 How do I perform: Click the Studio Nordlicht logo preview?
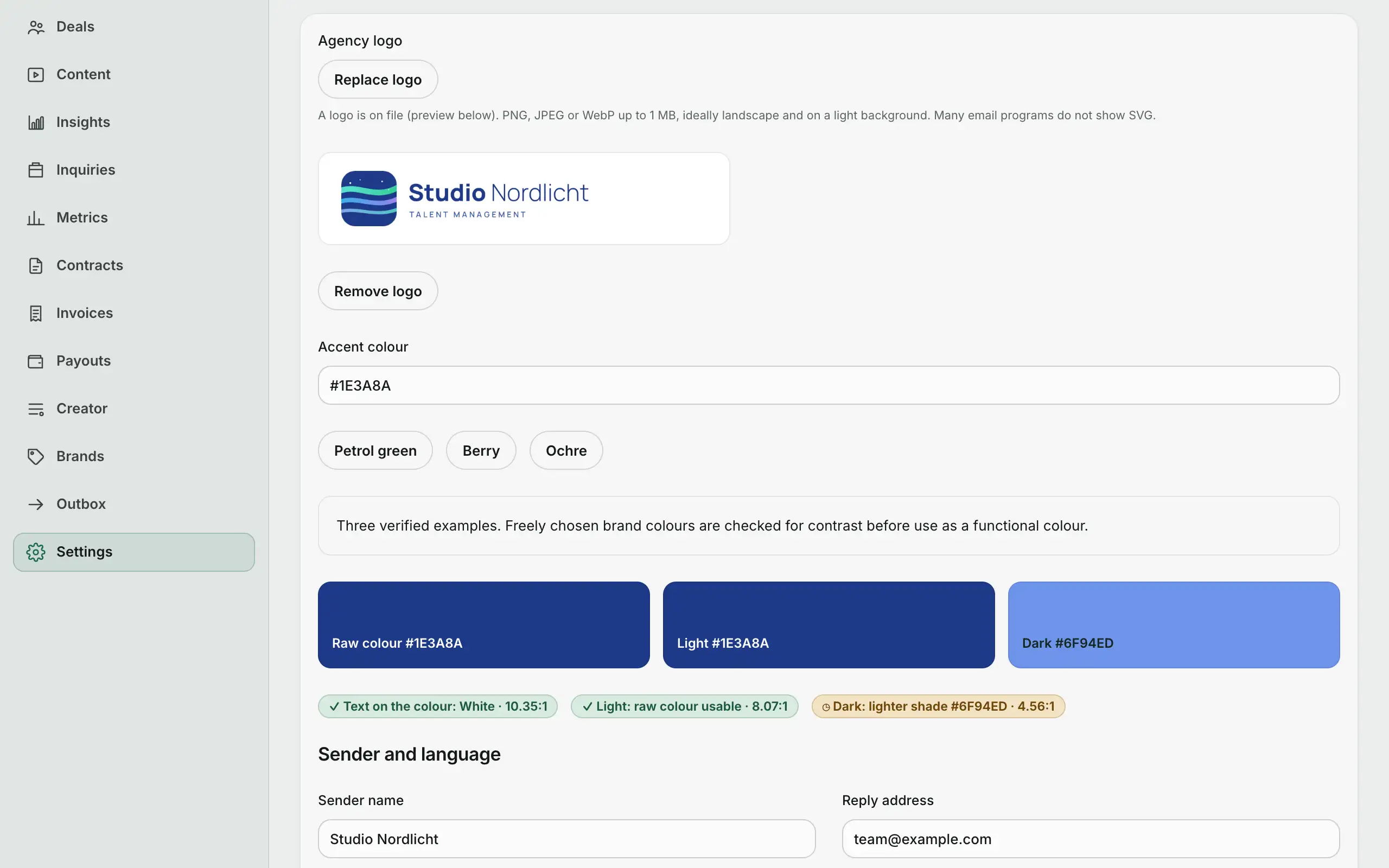(x=524, y=199)
